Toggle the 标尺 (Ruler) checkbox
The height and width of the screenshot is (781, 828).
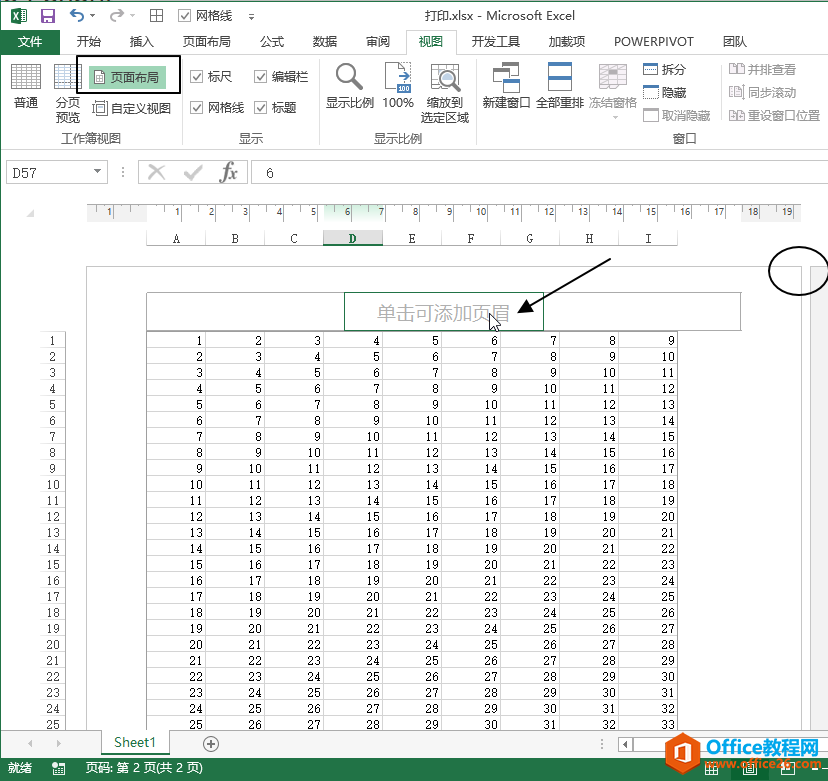pyautogui.click(x=199, y=76)
